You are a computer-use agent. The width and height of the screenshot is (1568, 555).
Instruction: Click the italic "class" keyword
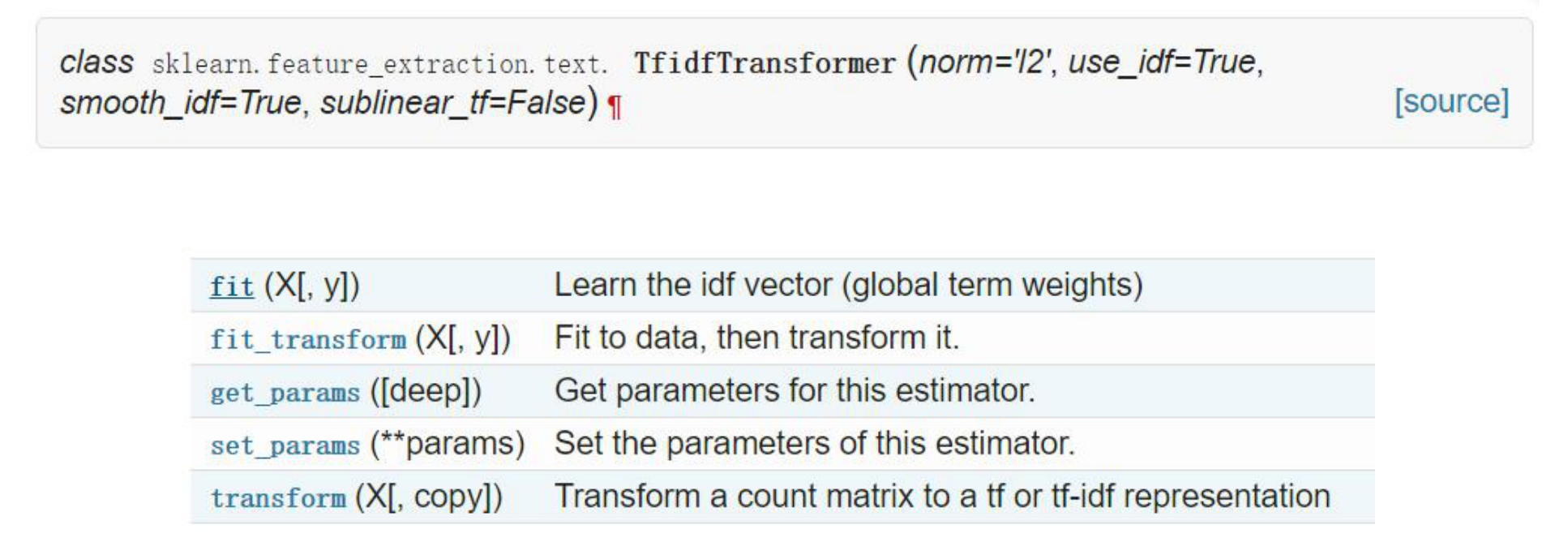96,62
